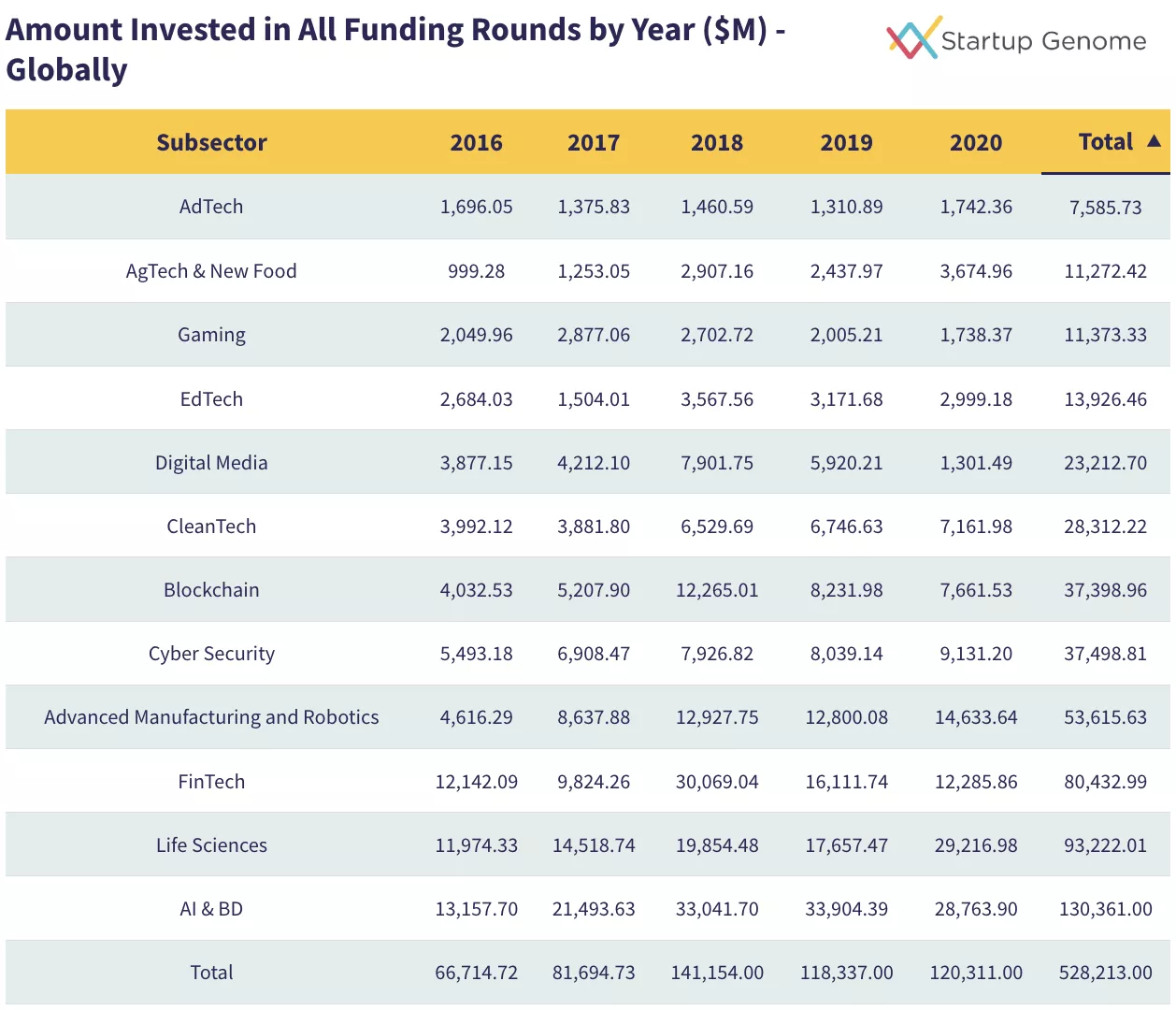Click the Digital Media subsector label
Viewport: 1176px width, 1010px height.
(211, 463)
